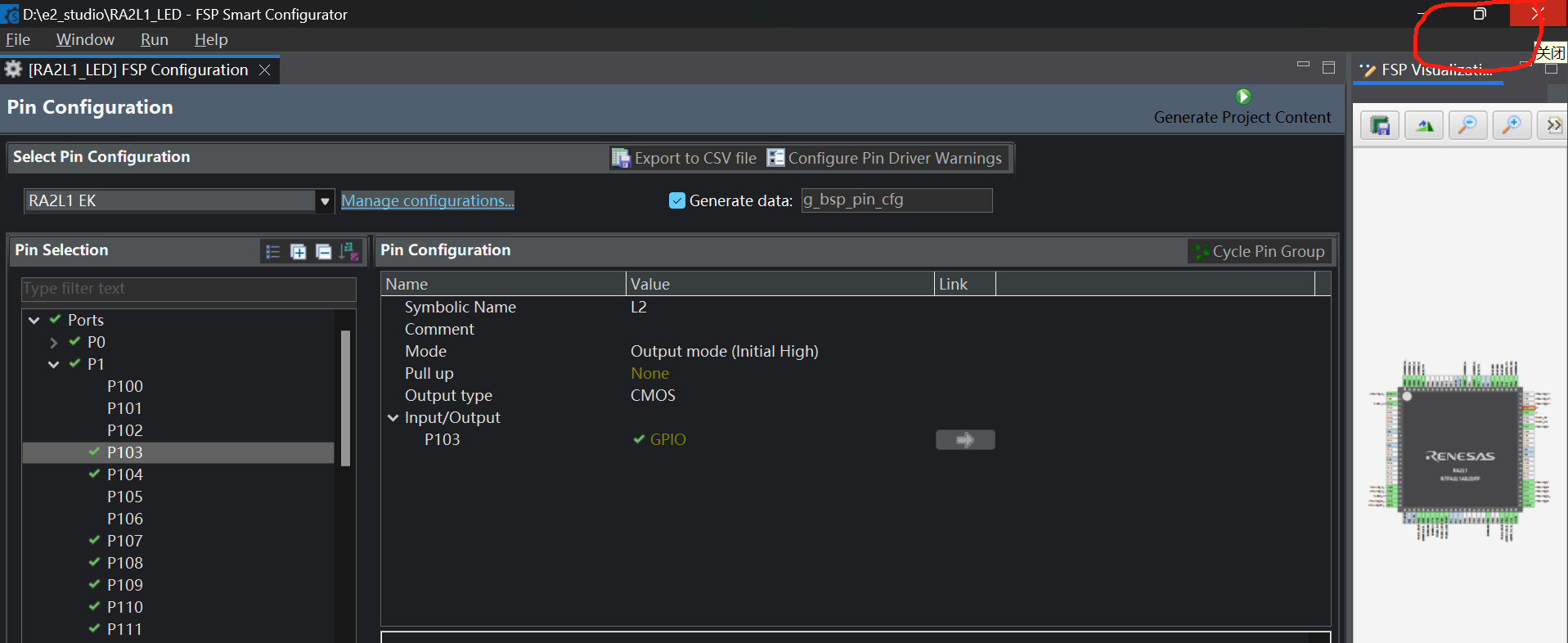Click the rotate/flip package view icon

click(x=1425, y=126)
